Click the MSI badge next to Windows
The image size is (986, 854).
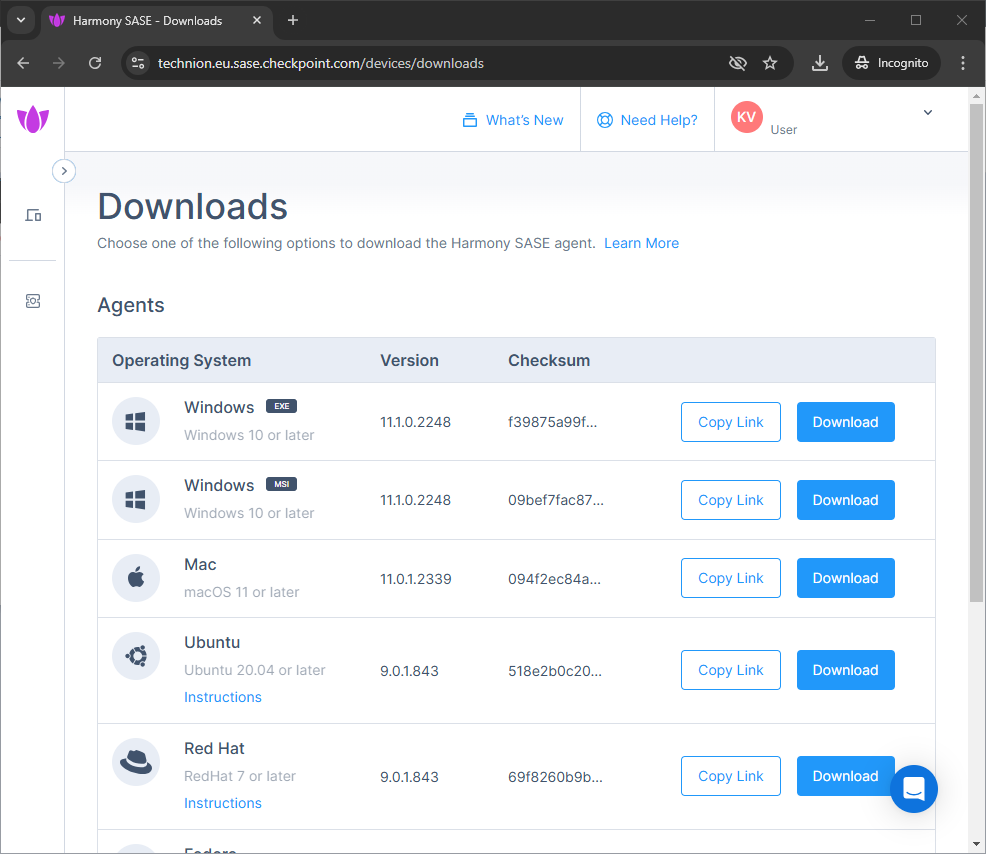(x=281, y=484)
